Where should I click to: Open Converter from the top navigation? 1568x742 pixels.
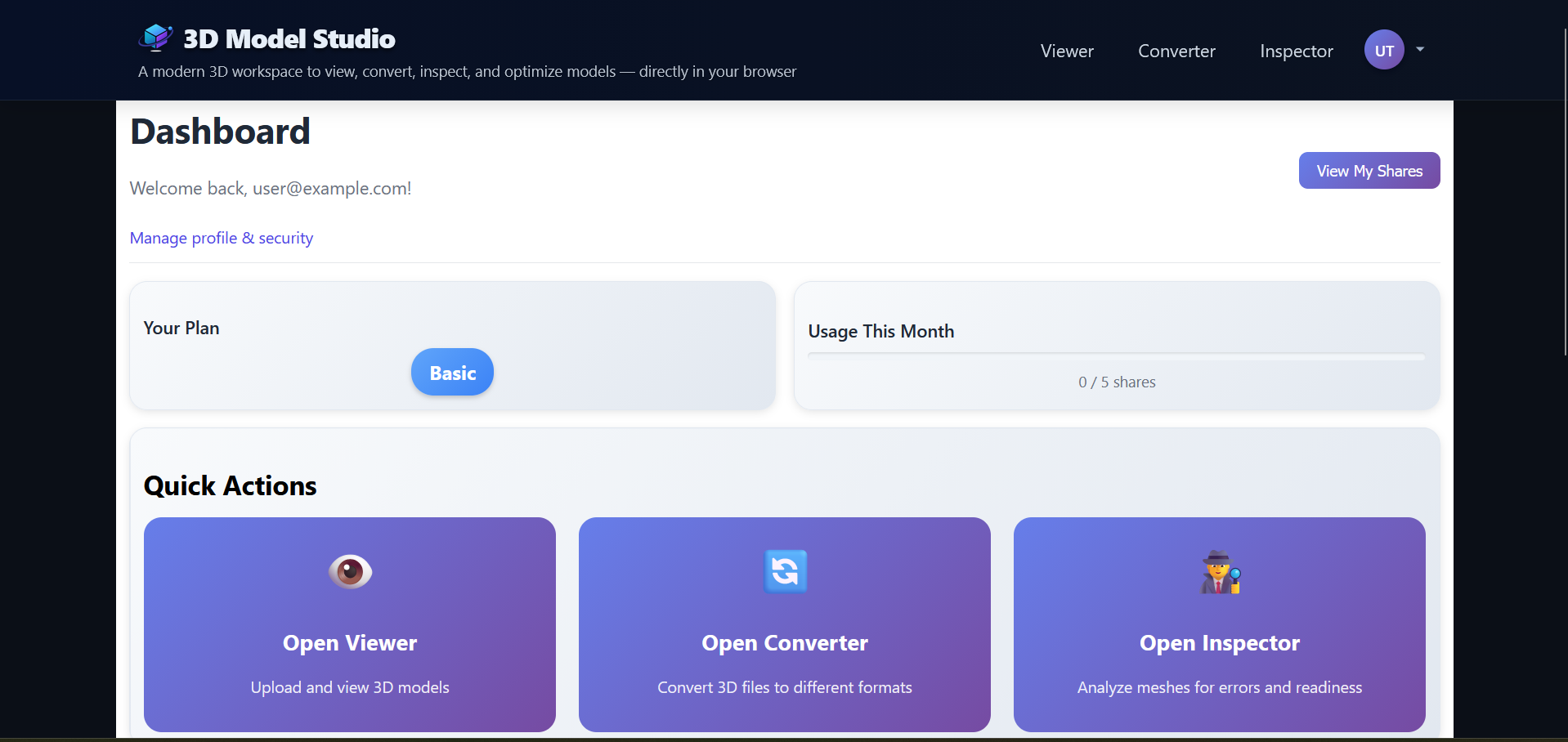(x=1176, y=51)
